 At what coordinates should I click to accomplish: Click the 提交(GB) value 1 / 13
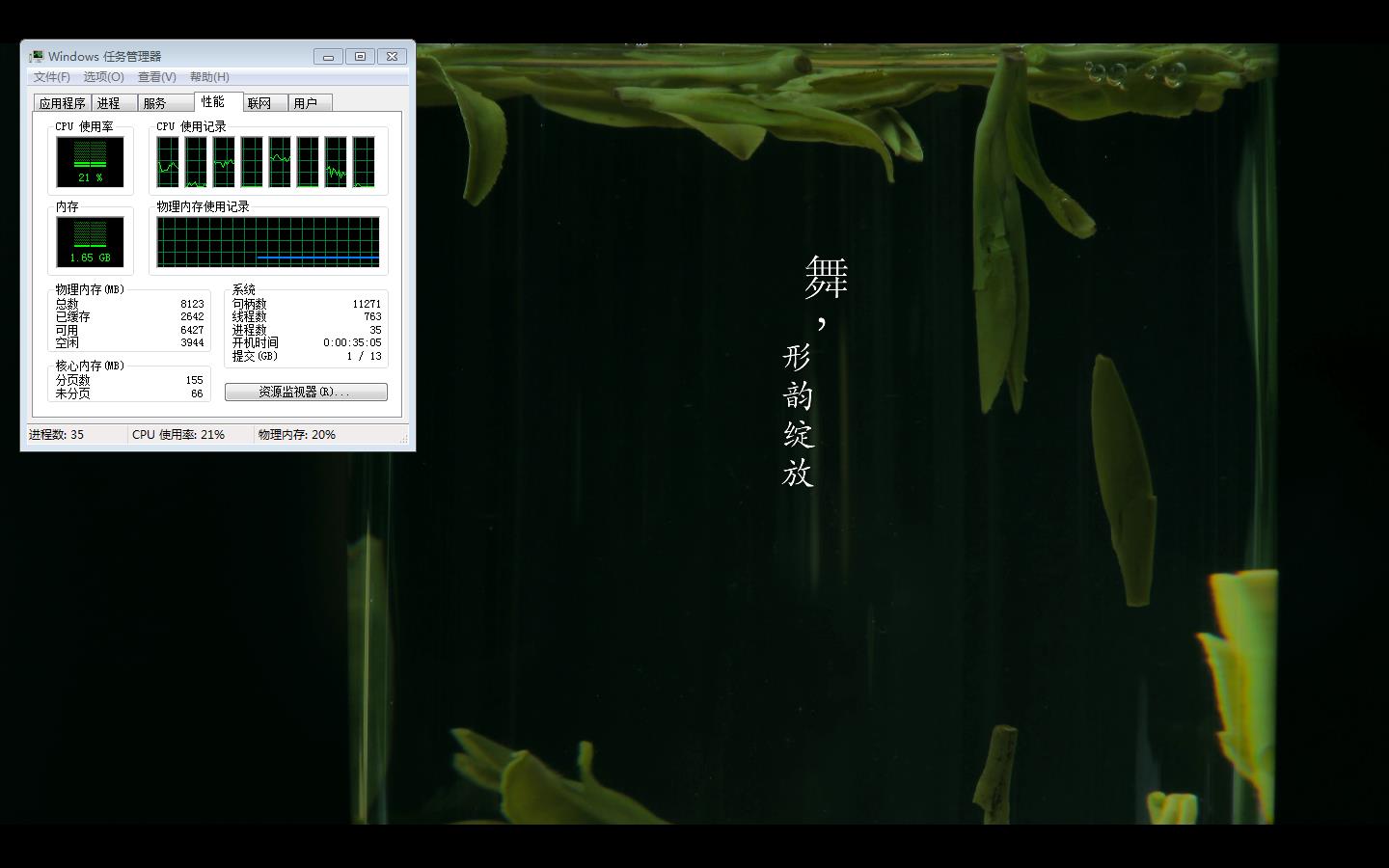pos(364,356)
